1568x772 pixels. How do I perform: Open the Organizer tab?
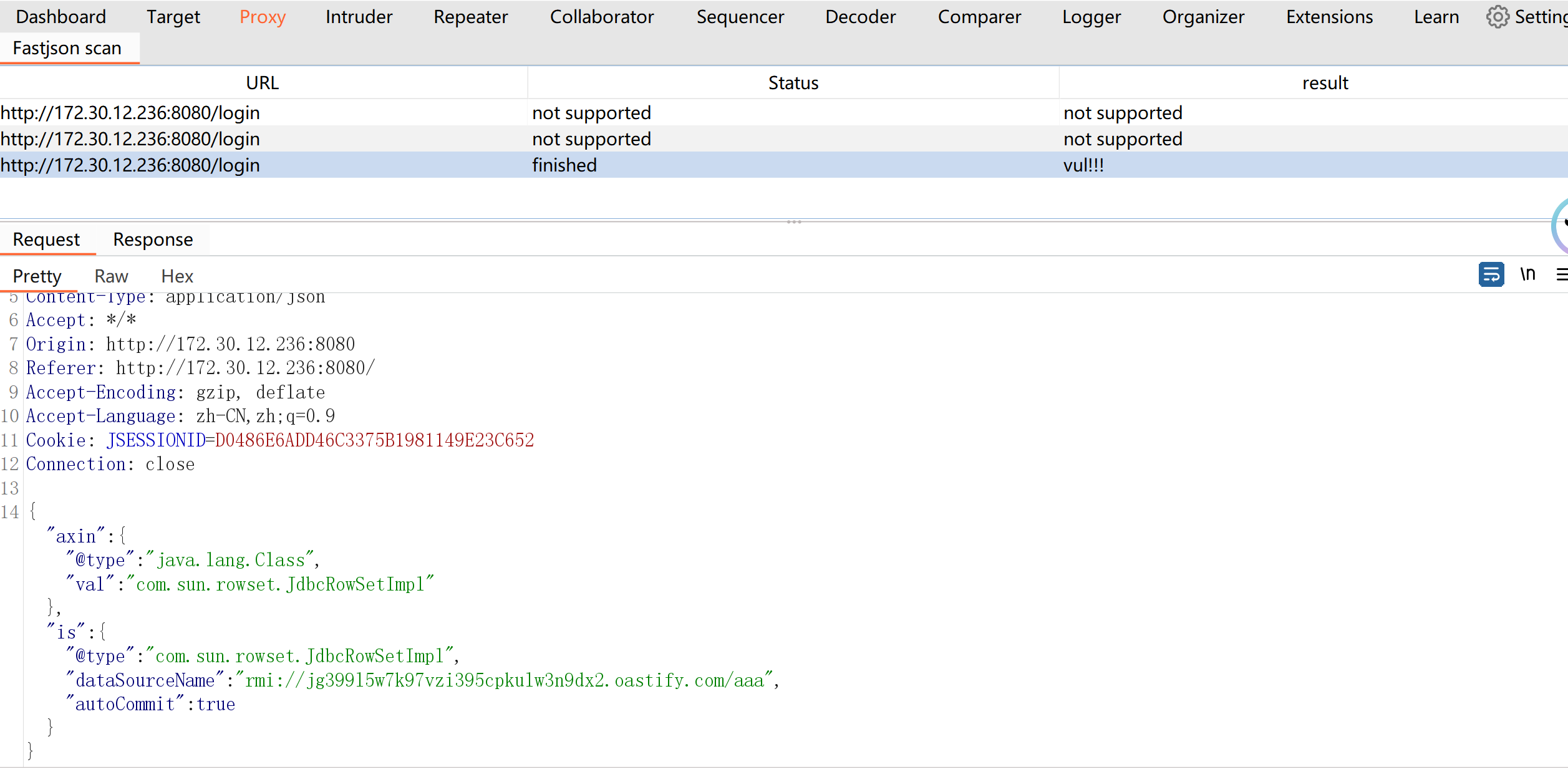coord(1204,17)
